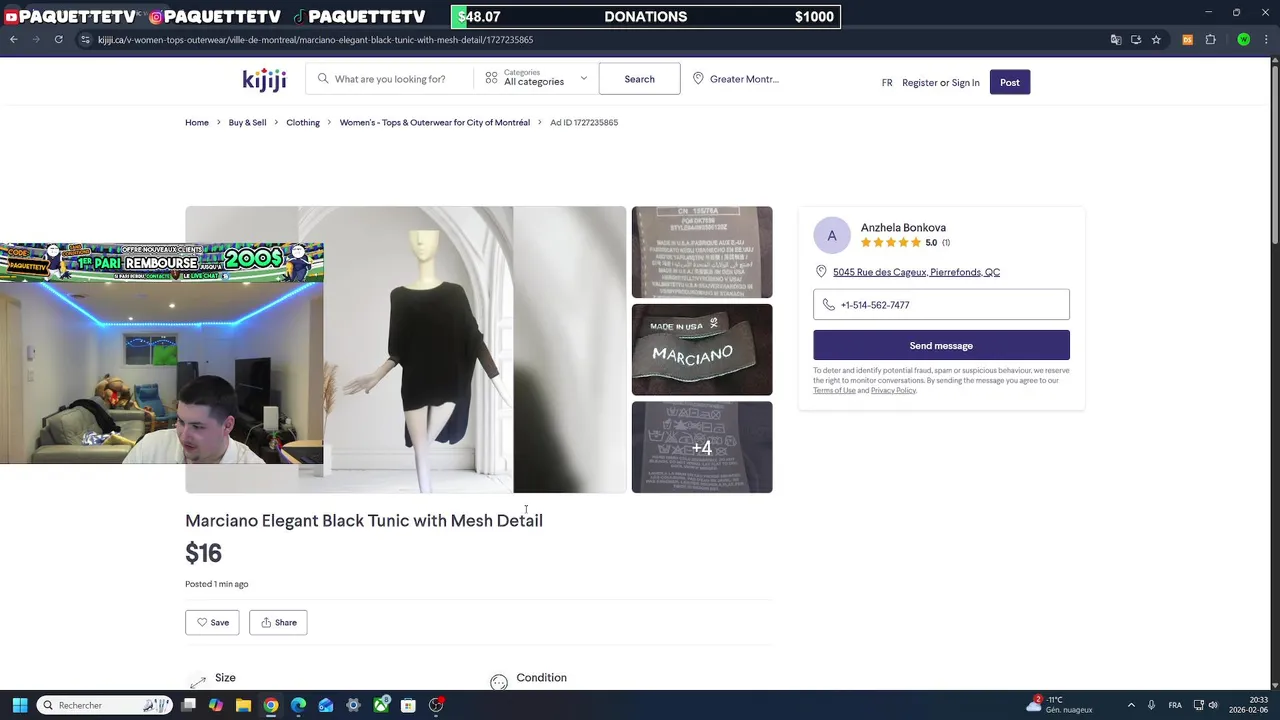
Task: Reload the page in browser
Action: [59, 40]
